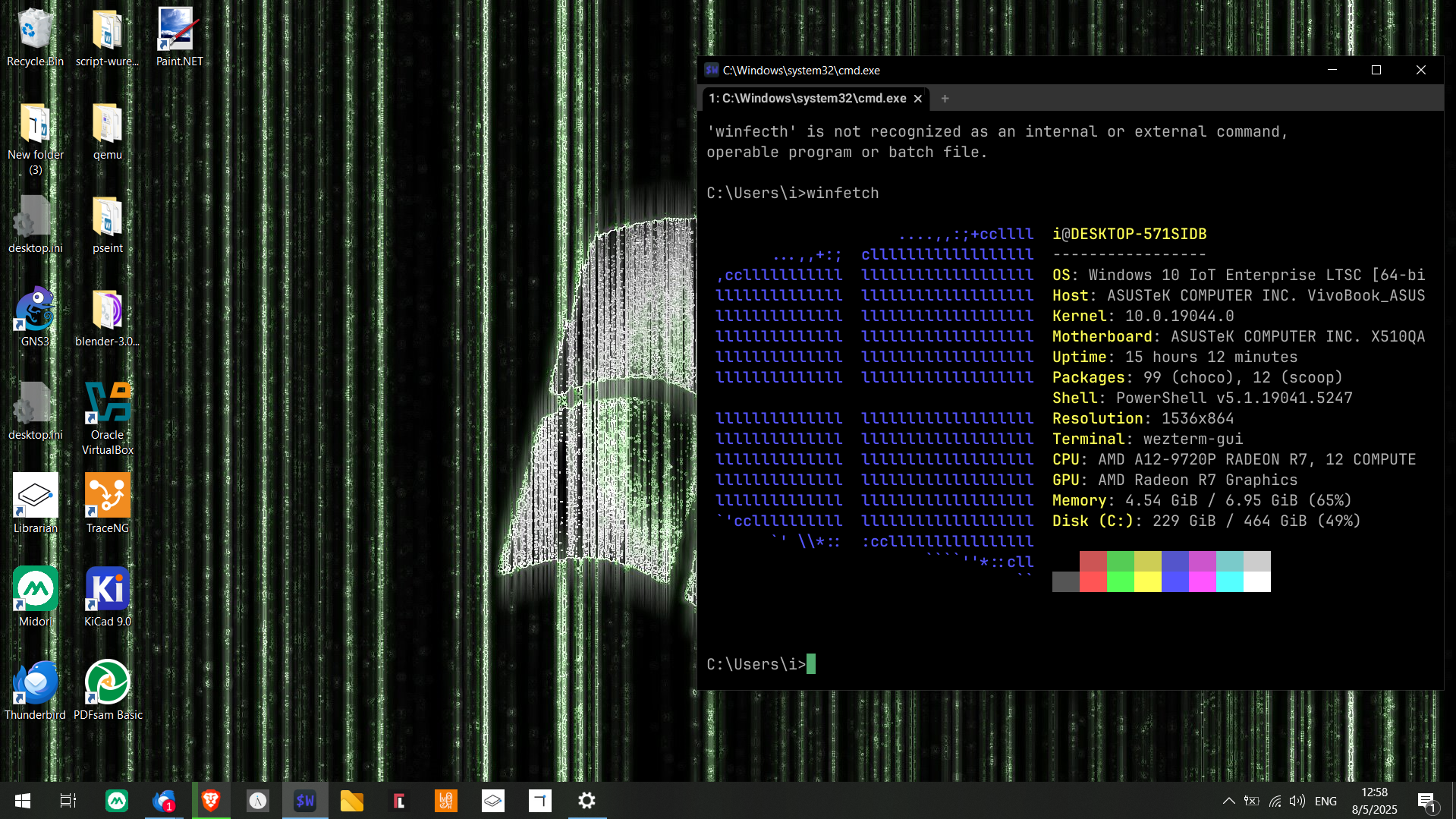Open the volume control tray icon
Image resolution: width=1456 pixels, height=819 pixels.
pos(1297,801)
